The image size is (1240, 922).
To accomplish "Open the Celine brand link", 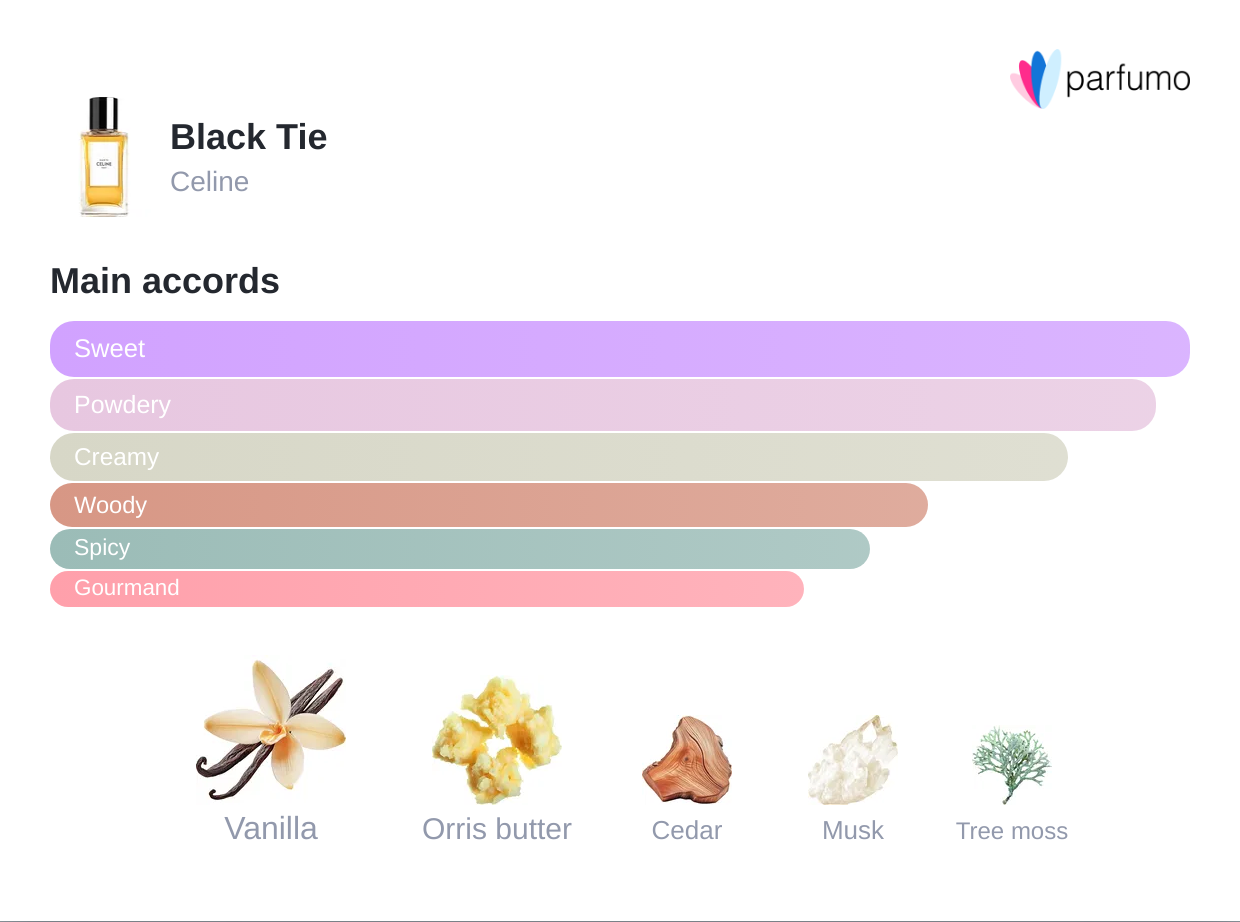I will coord(209,182).
